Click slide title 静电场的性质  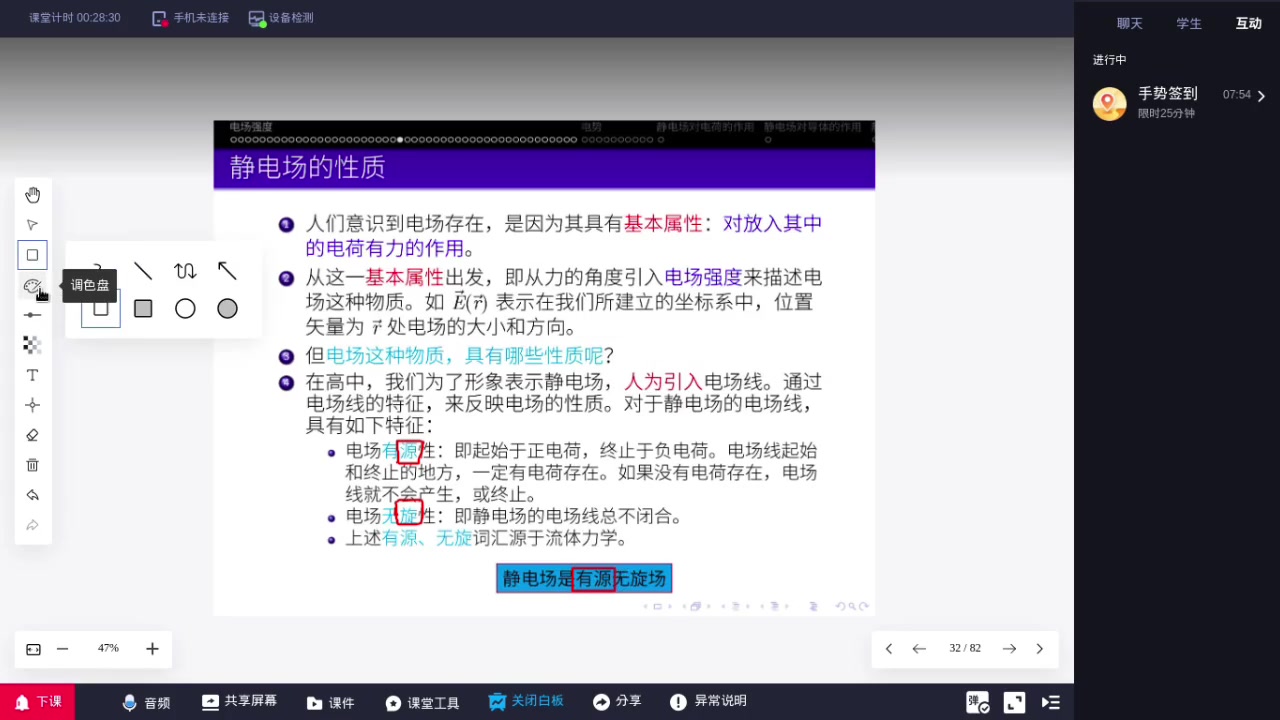(x=307, y=167)
